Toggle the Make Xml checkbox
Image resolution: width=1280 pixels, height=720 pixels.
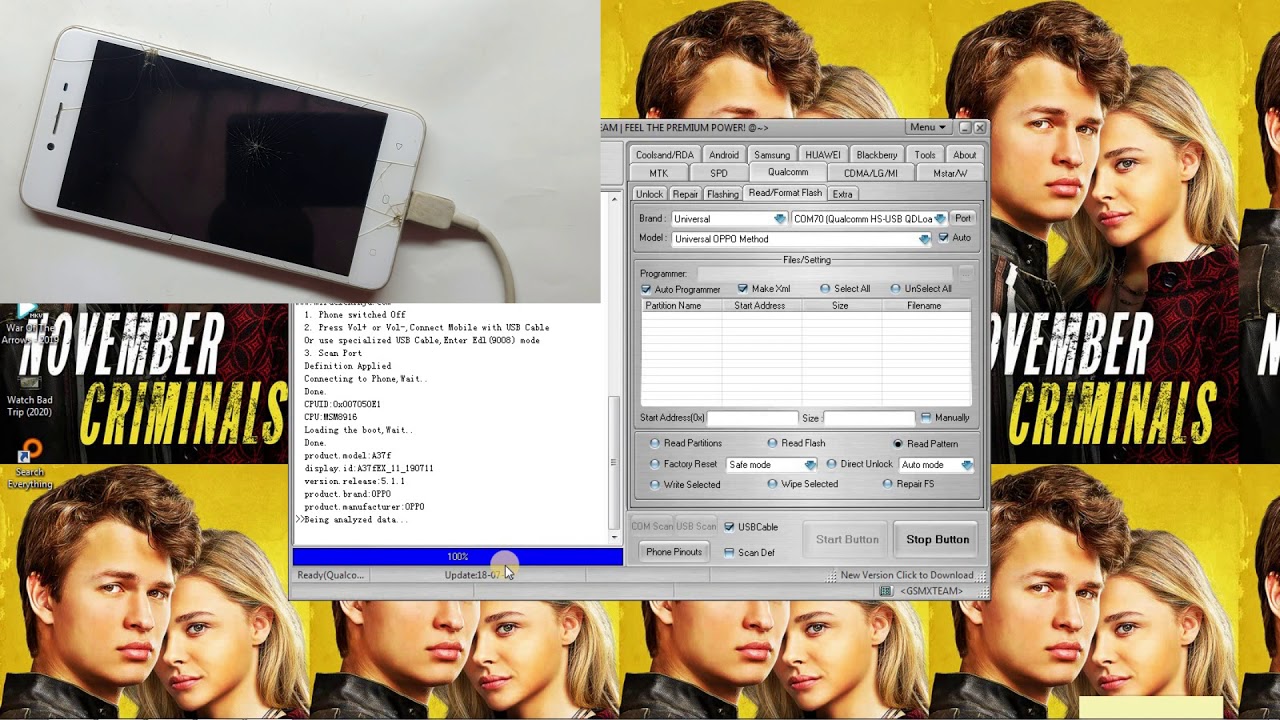click(742, 289)
